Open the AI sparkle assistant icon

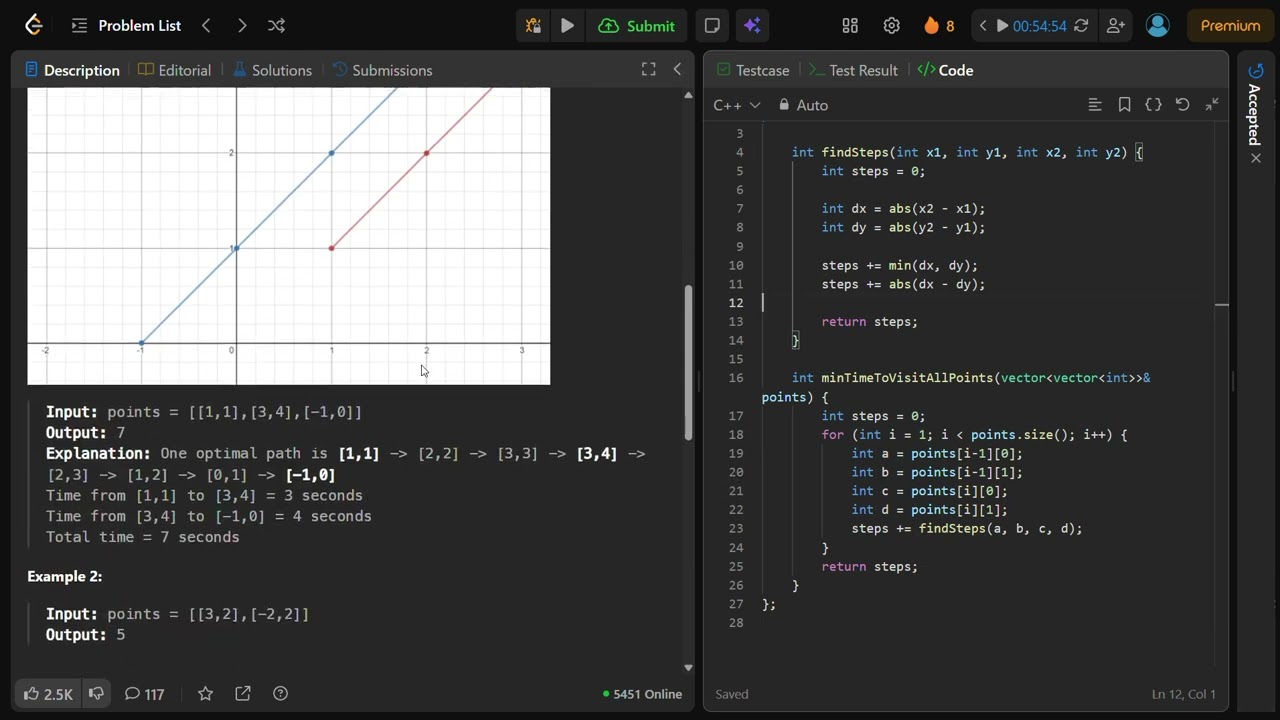pos(753,26)
